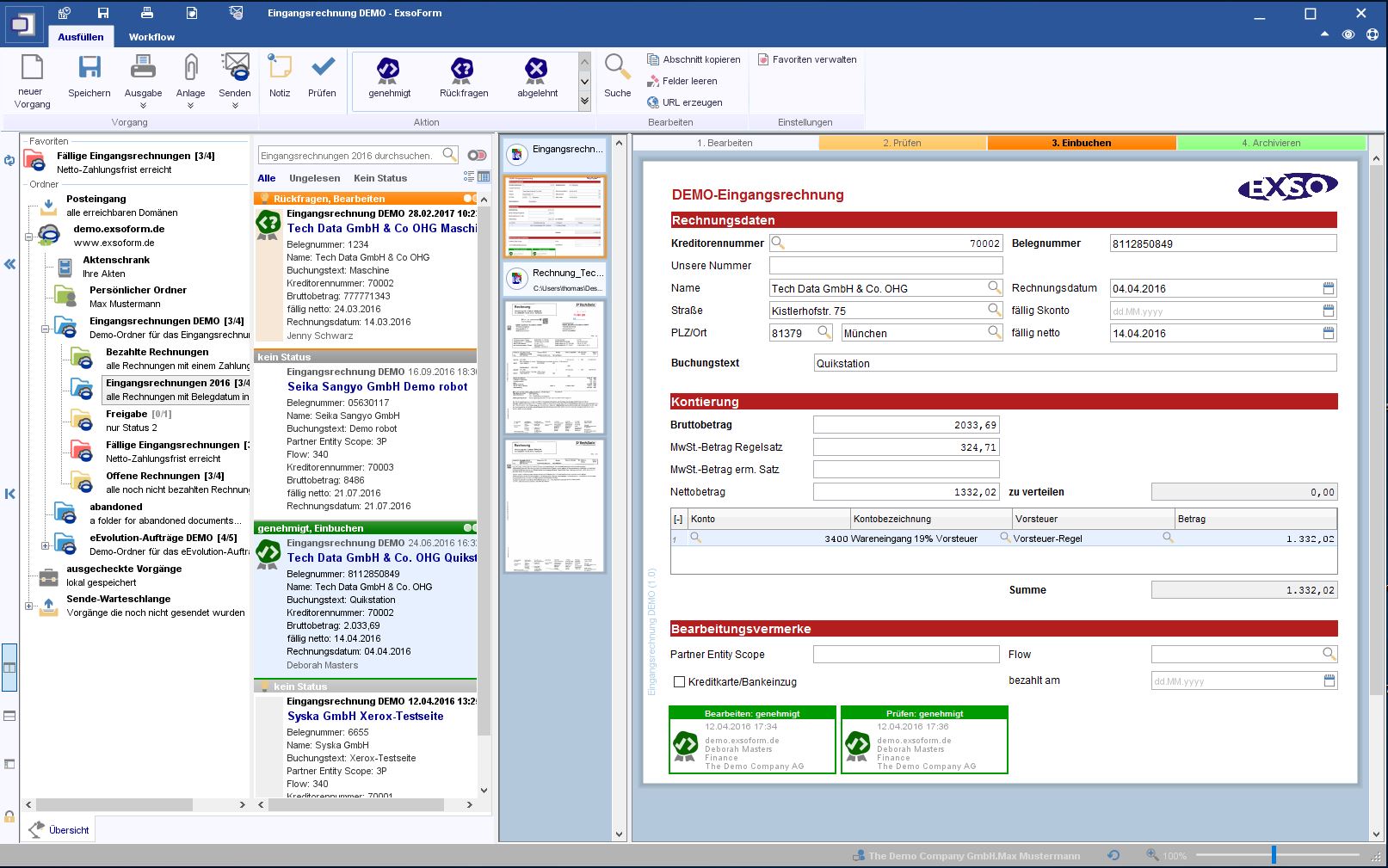Open the 1. Bearbeiten workflow step tab
The image size is (1388, 868).
coord(725,143)
